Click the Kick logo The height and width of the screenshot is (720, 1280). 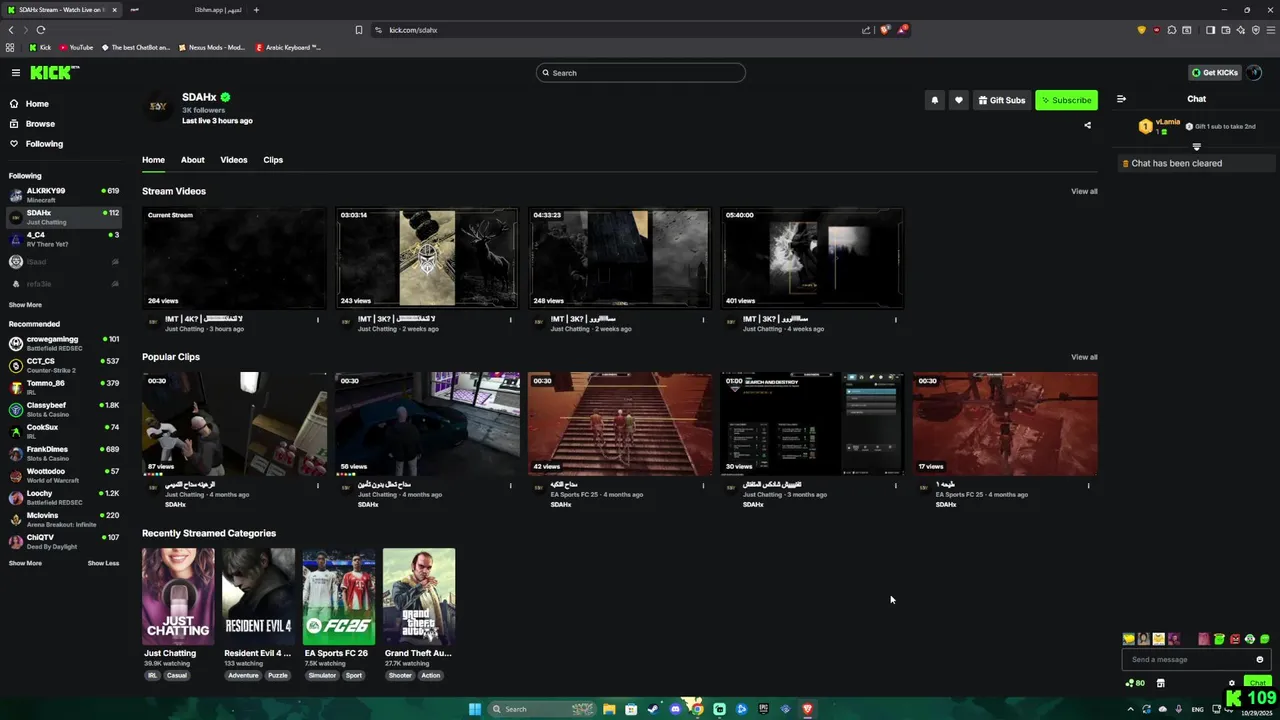click(x=53, y=72)
